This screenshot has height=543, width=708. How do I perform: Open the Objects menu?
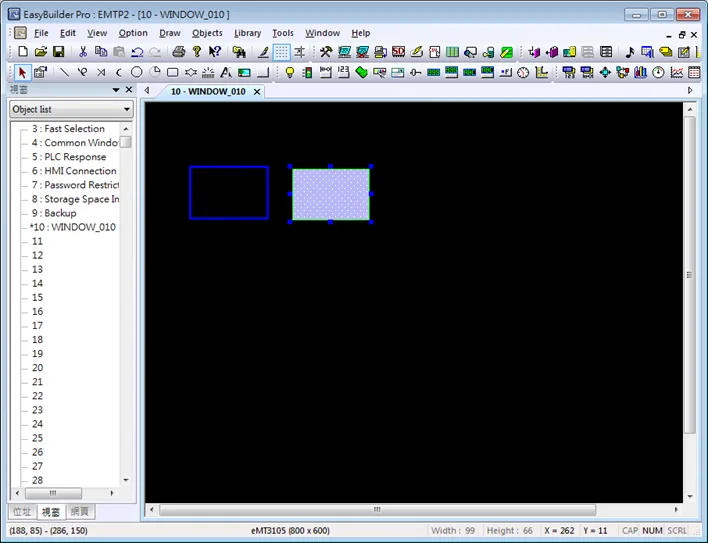click(207, 33)
